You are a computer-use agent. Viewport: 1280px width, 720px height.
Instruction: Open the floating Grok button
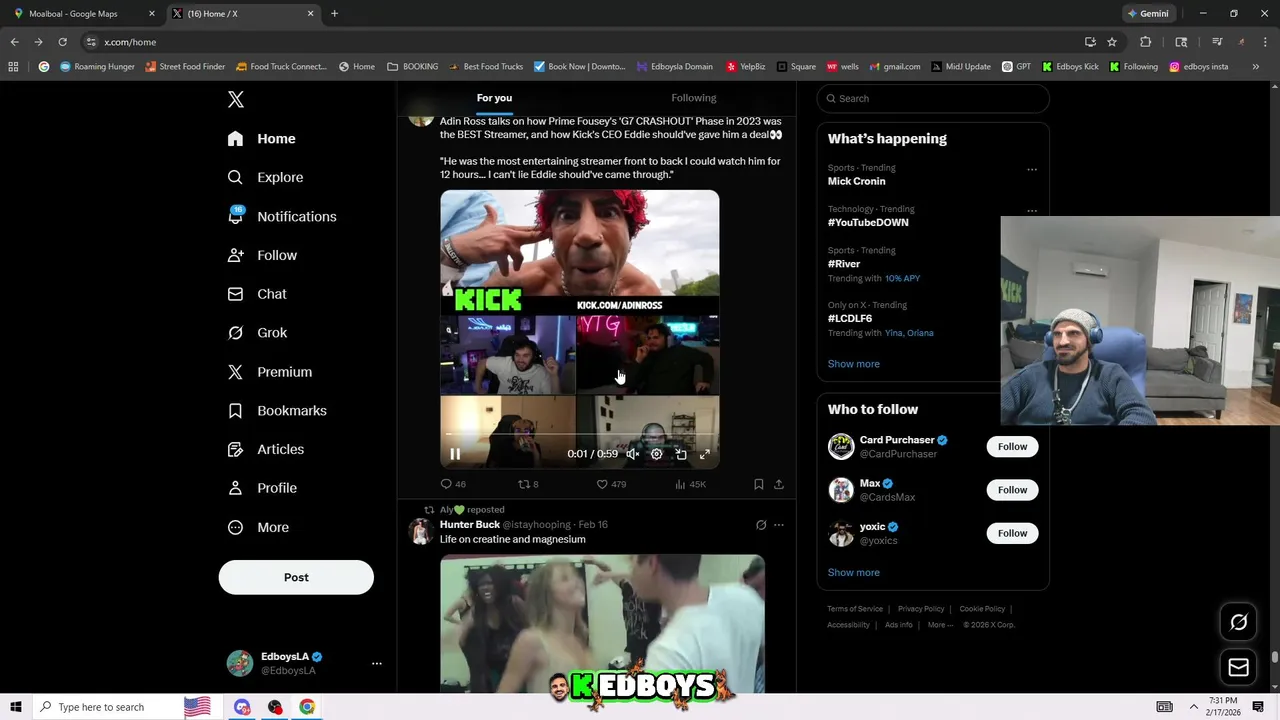[x=1238, y=623]
